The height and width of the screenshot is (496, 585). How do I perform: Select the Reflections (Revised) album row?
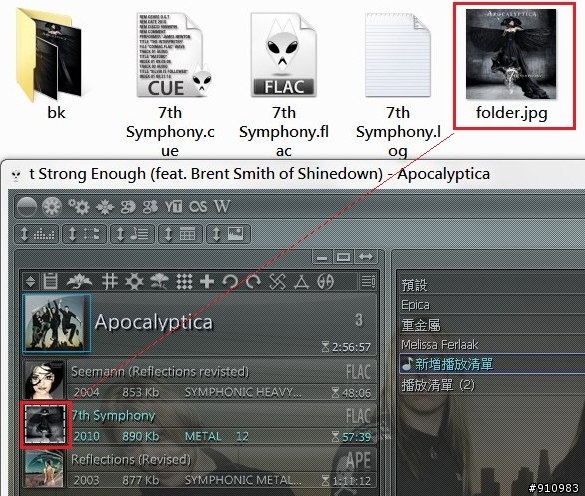point(200,469)
